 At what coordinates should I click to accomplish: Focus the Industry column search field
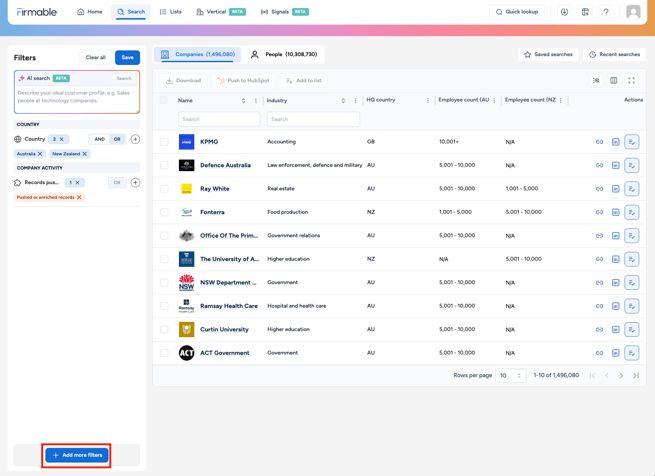(313, 119)
